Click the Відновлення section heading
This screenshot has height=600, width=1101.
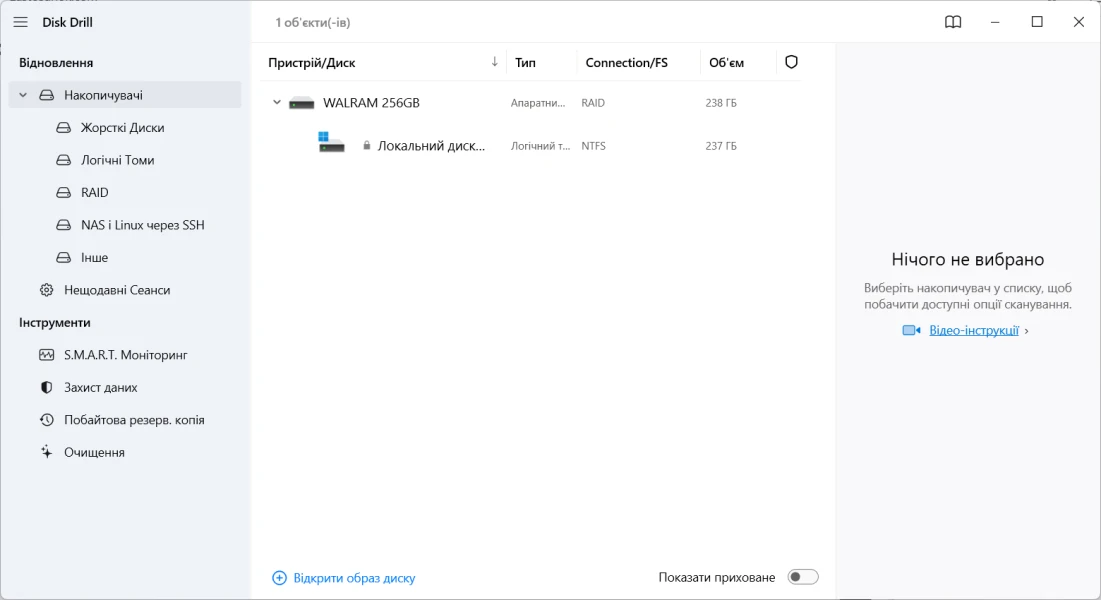click(56, 63)
